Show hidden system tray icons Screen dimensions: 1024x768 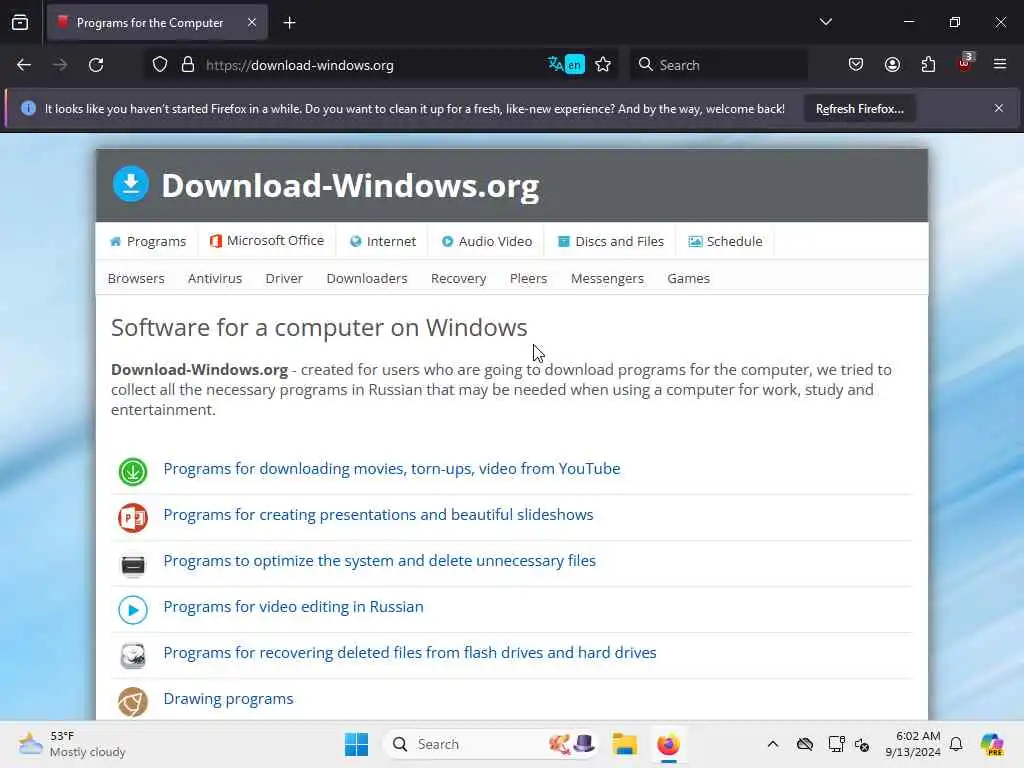773,744
